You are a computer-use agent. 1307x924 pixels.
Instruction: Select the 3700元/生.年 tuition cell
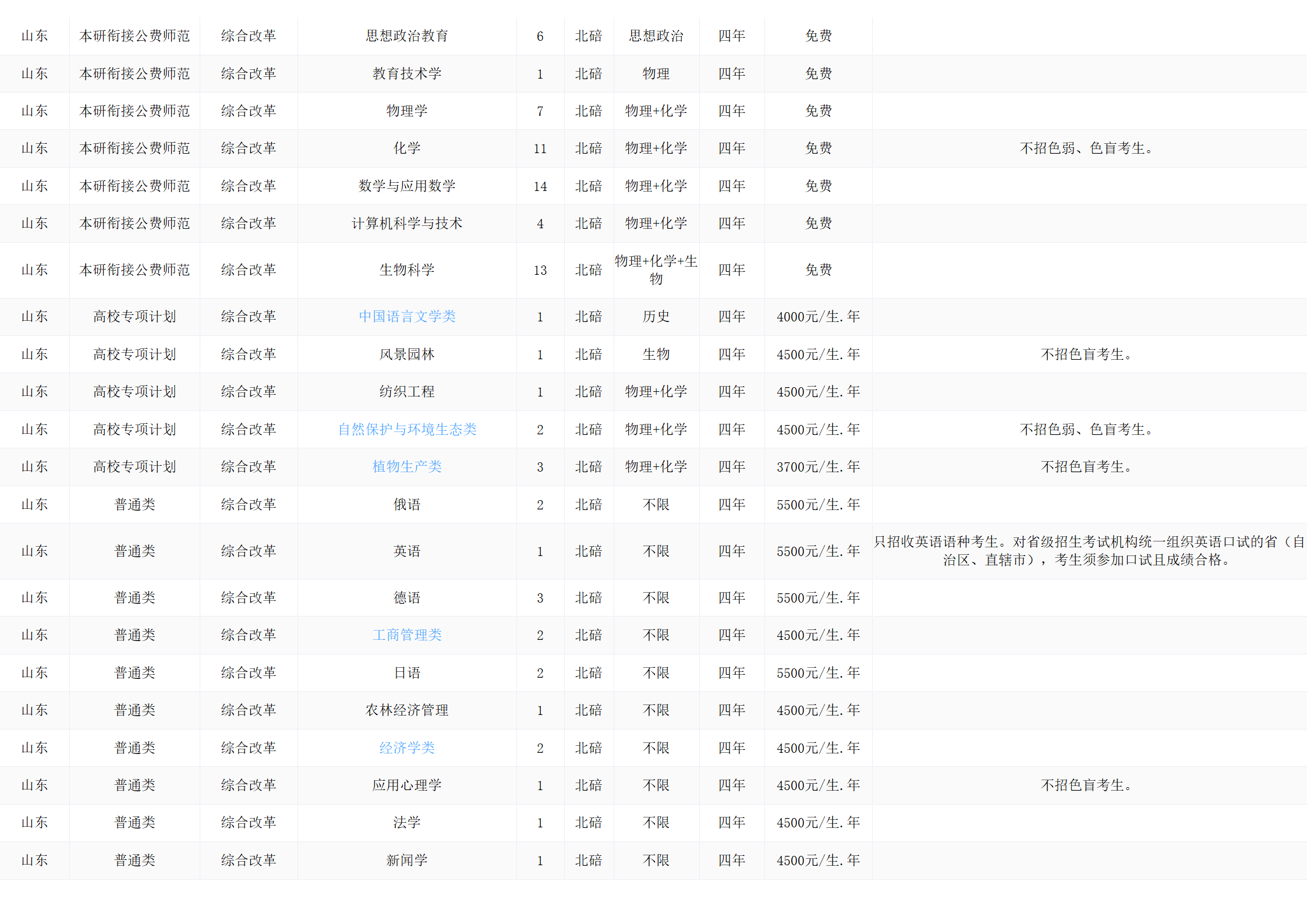tap(818, 467)
